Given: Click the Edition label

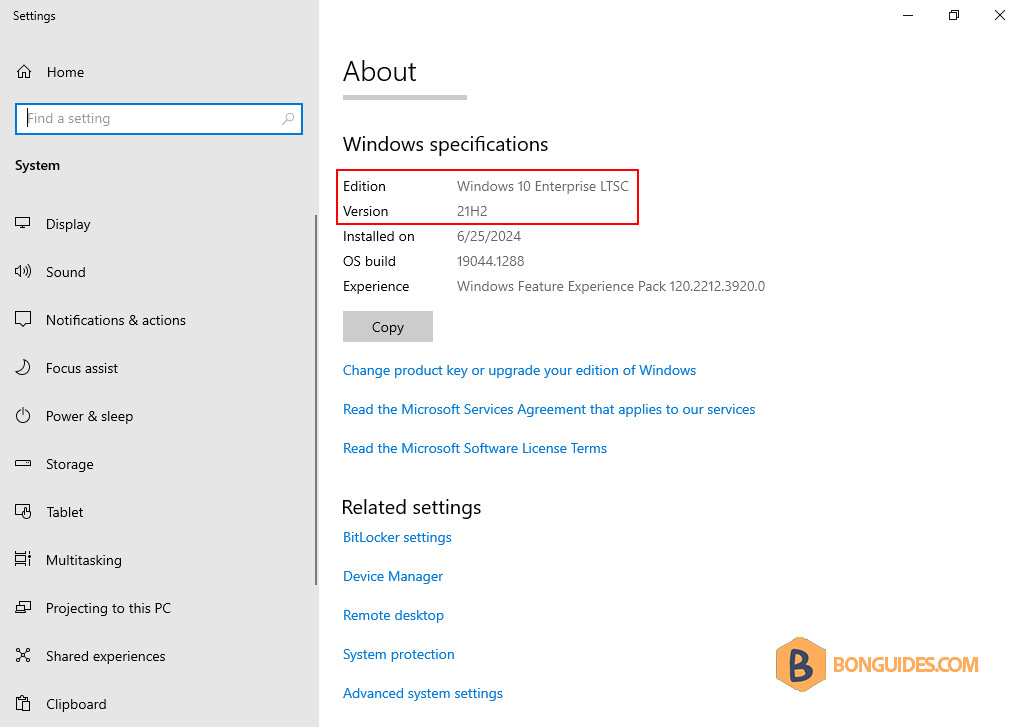Looking at the screenshot, I should click(x=364, y=186).
